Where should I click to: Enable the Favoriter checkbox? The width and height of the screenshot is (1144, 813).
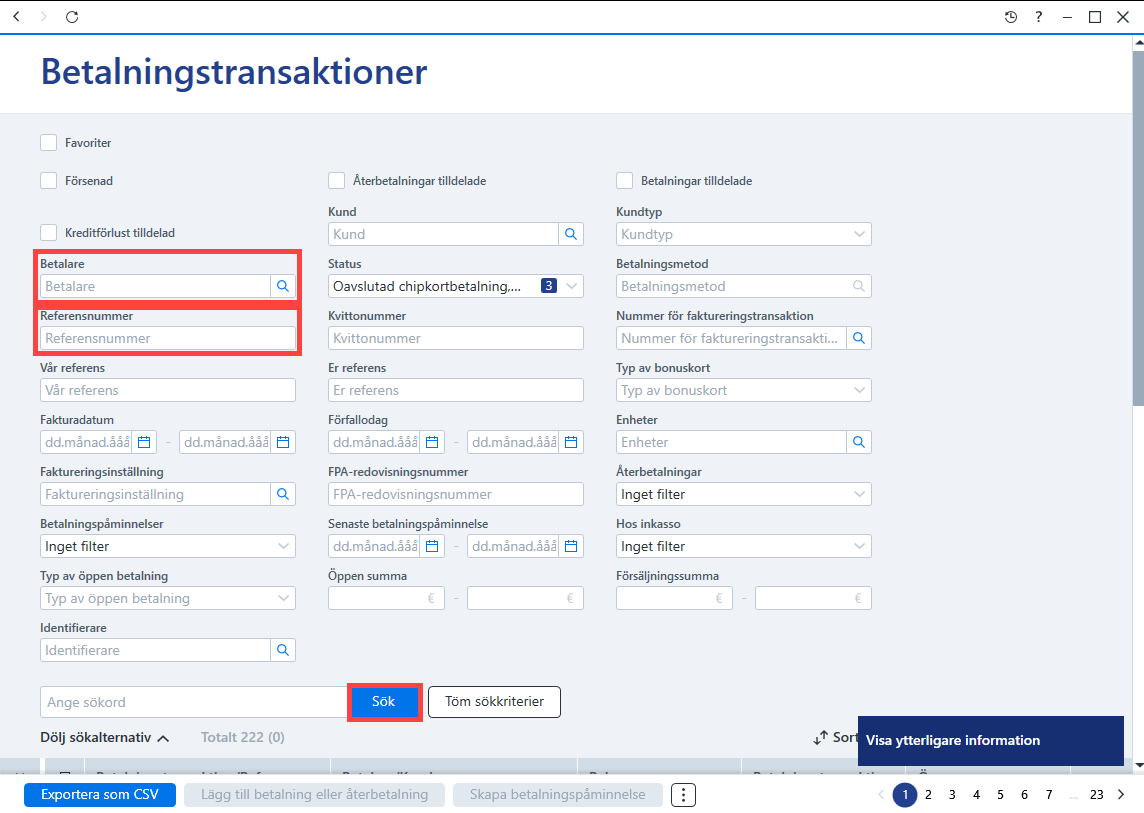click(49, 143)
